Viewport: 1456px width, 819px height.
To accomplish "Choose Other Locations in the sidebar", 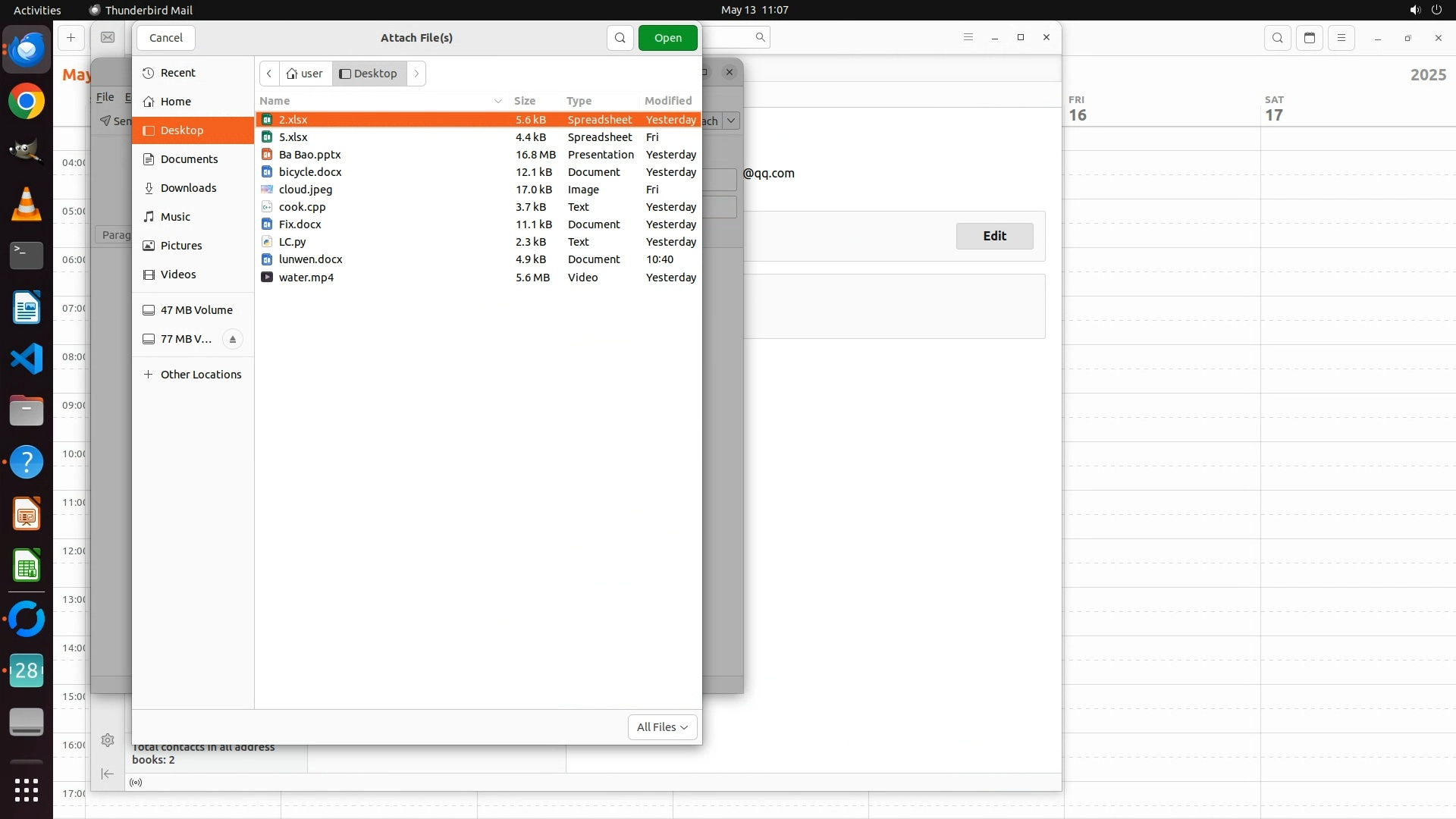I will (x=200, y=375).
